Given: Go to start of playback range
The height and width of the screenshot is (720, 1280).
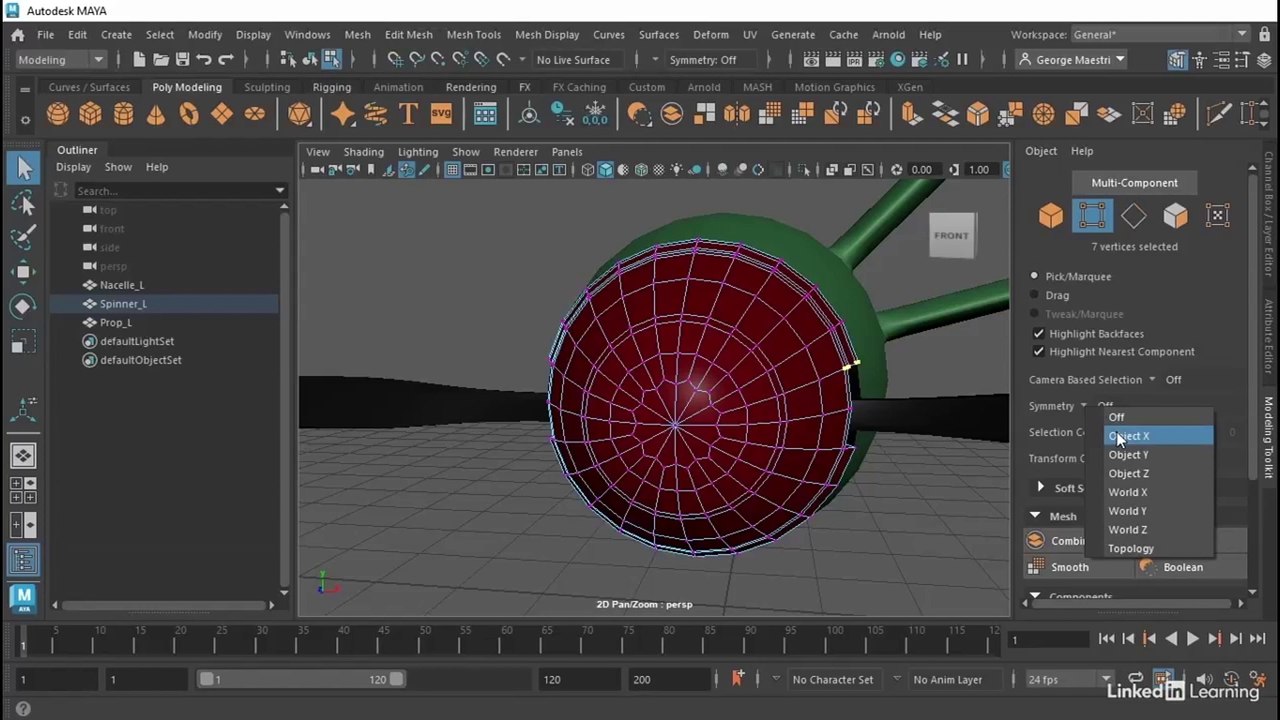Looking at the screenshot, I should point(1106,639).
